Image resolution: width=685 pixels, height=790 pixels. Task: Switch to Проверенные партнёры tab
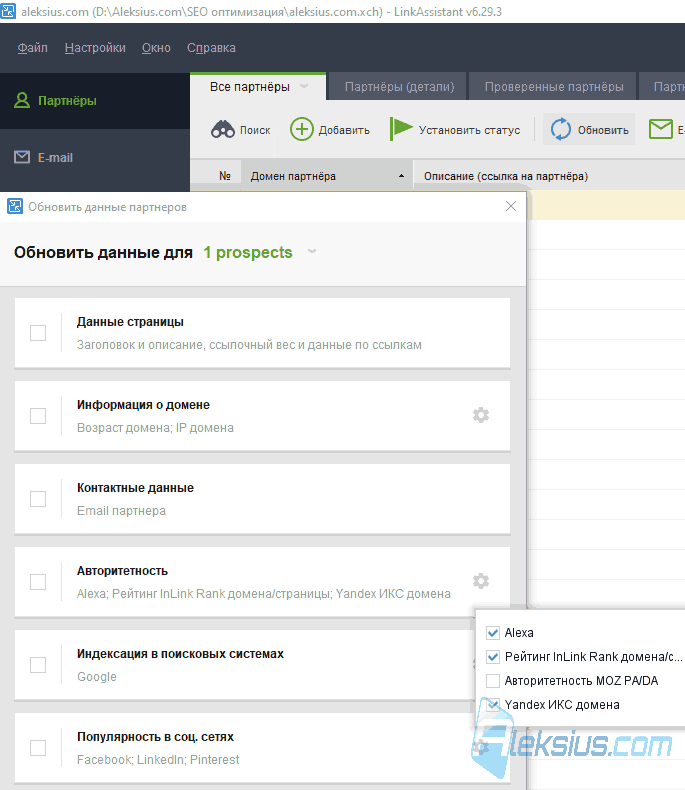click(x=554, y=87)
